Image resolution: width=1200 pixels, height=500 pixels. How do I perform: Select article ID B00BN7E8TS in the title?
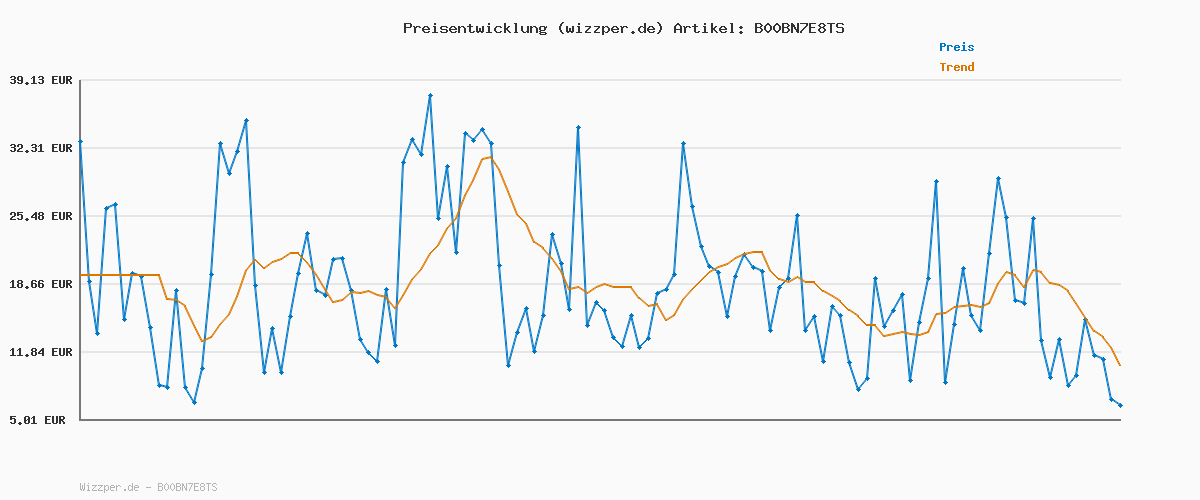click(798, 28)
